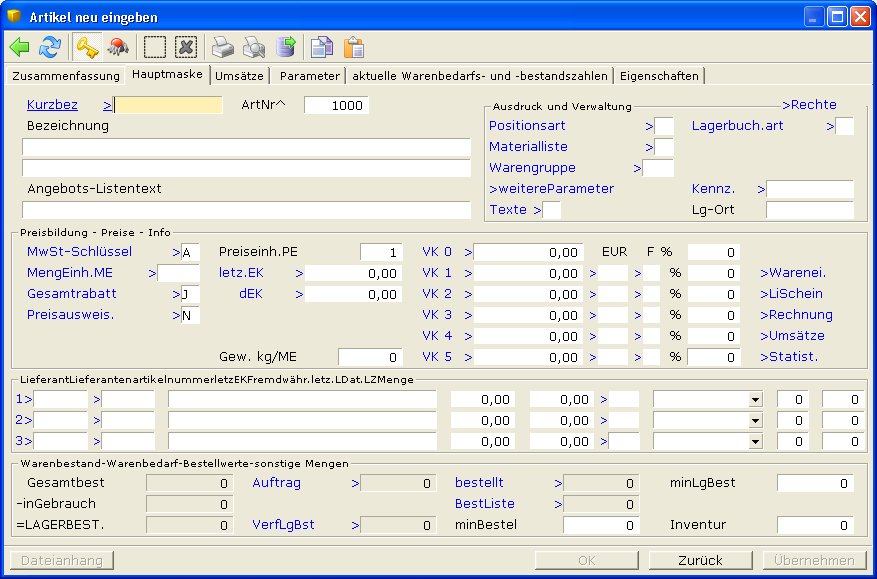
Task: Click the printer icon
Action: 222,47
